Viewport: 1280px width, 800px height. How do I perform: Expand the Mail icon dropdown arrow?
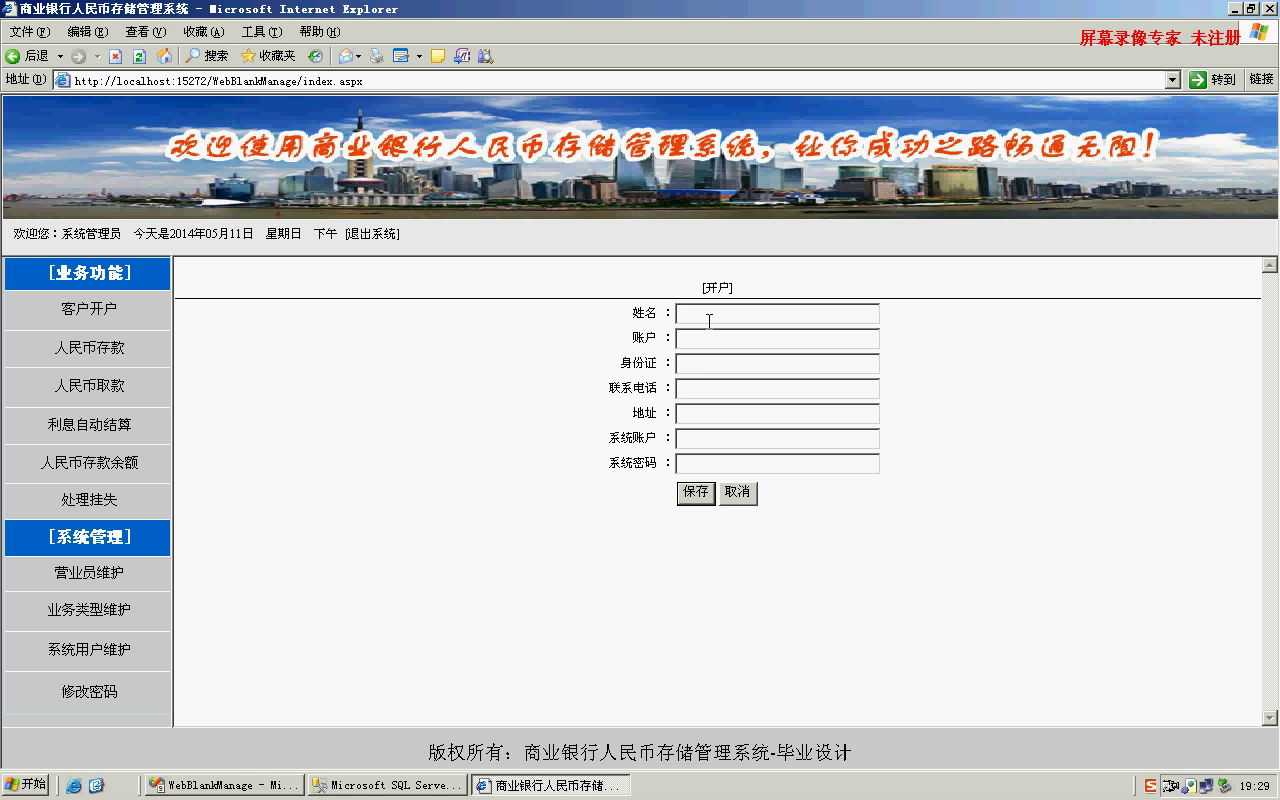pos(358,56)
